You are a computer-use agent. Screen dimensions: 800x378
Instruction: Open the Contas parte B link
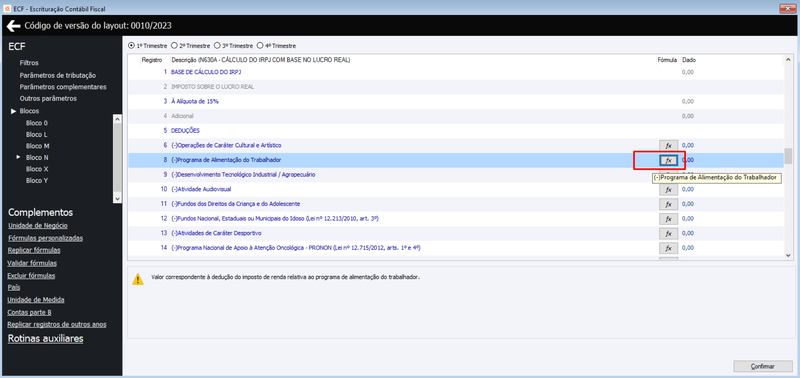tap(30, 312)
